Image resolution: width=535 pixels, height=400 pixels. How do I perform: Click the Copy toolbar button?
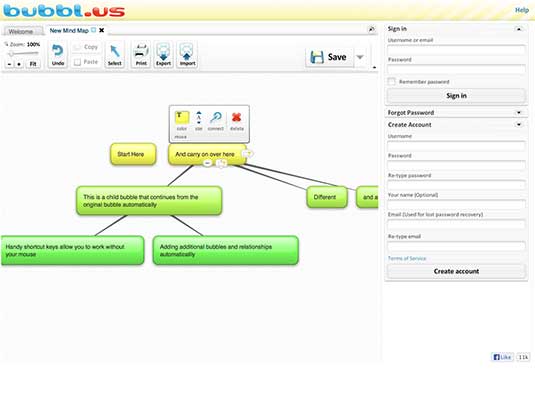(86, 47)
